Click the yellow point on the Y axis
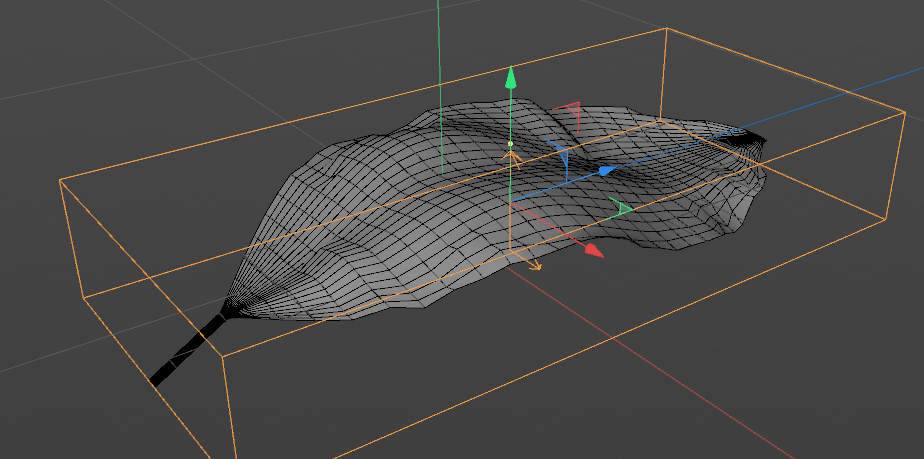 (510, 144)
